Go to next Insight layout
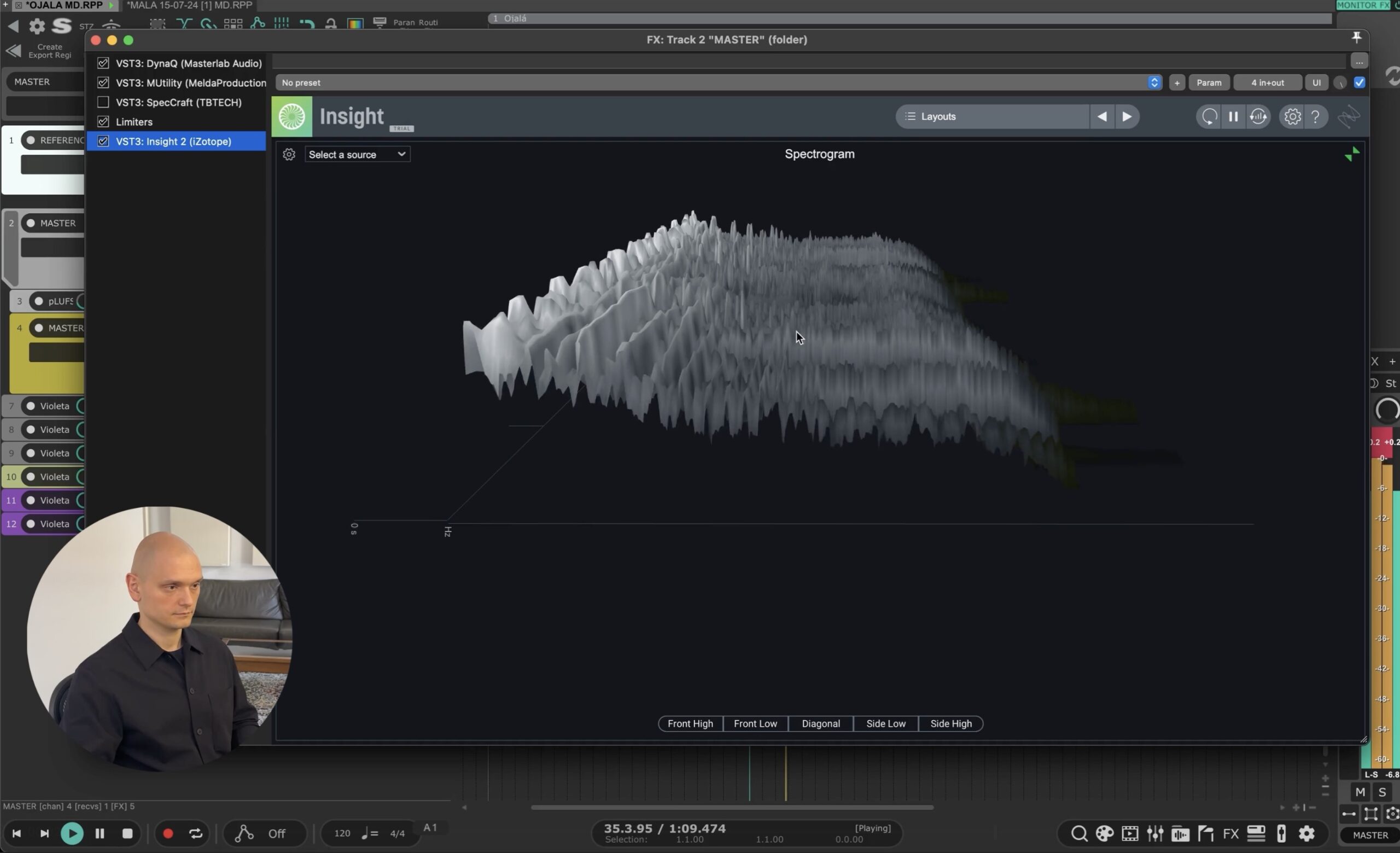The image size is (1400, 853). [1127, 116]
